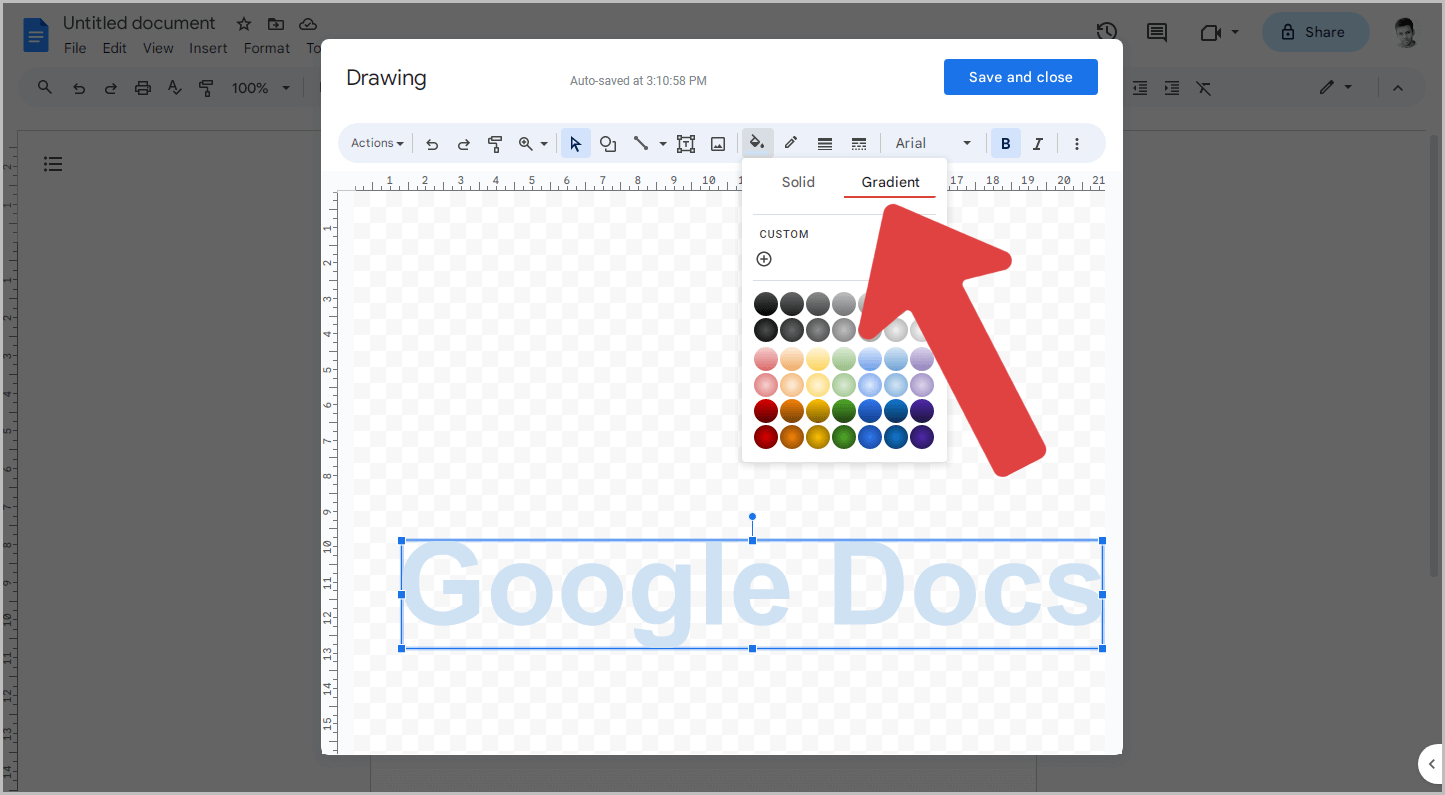The height and width of the screenshot is (795, 1445).
Task: Pick the Line tool
Action: (x=641, y=144)
